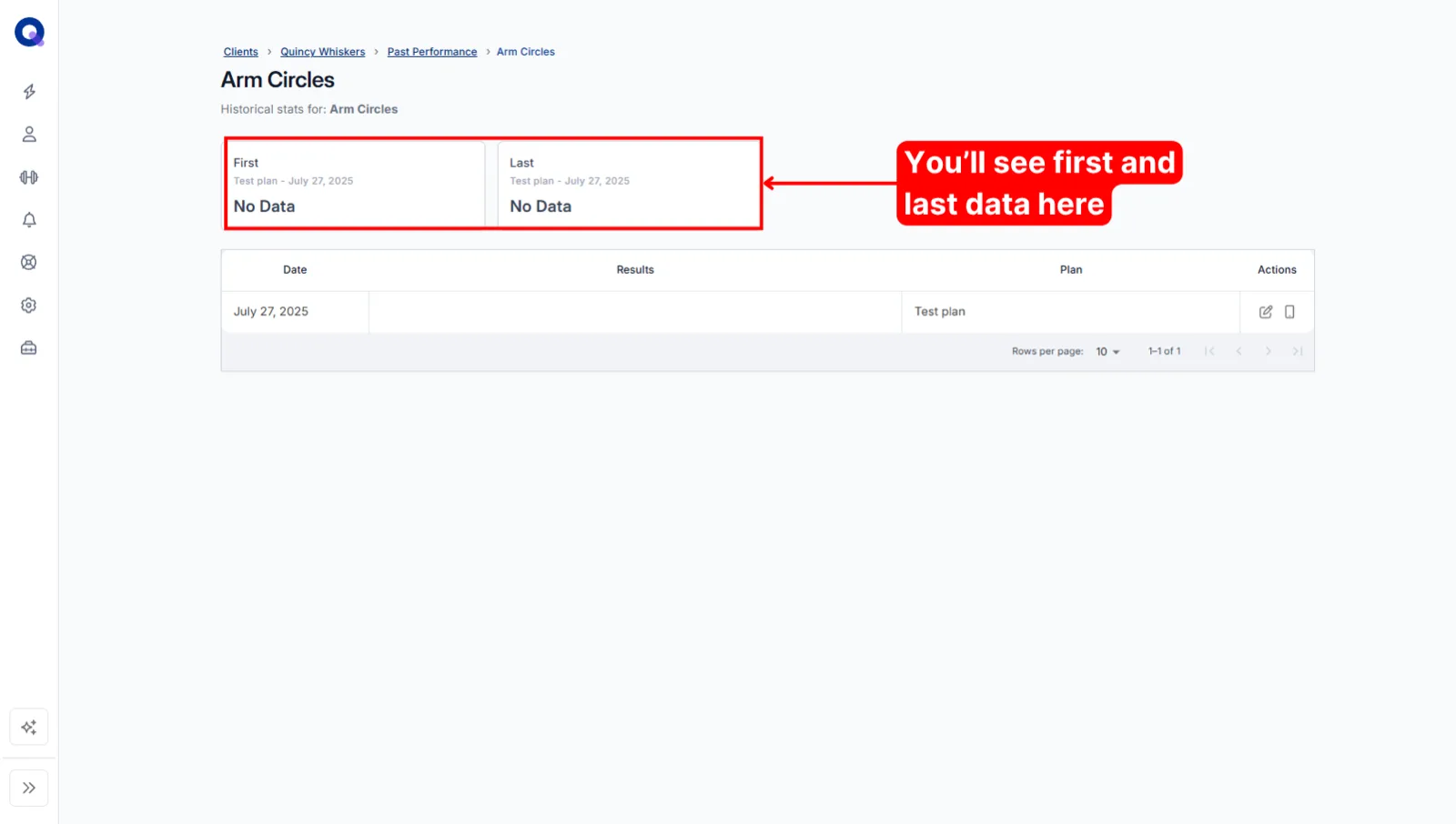Select the July 27, 2025 date cell

click(295, 312)
